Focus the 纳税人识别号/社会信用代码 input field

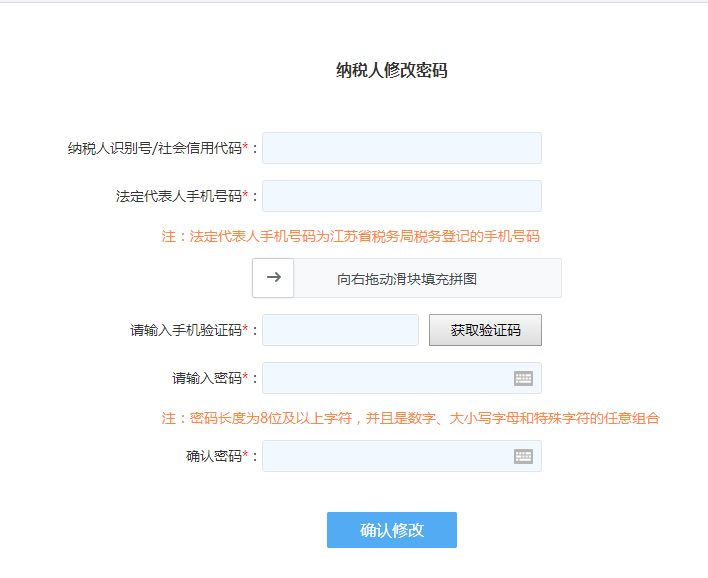[401, 148]
